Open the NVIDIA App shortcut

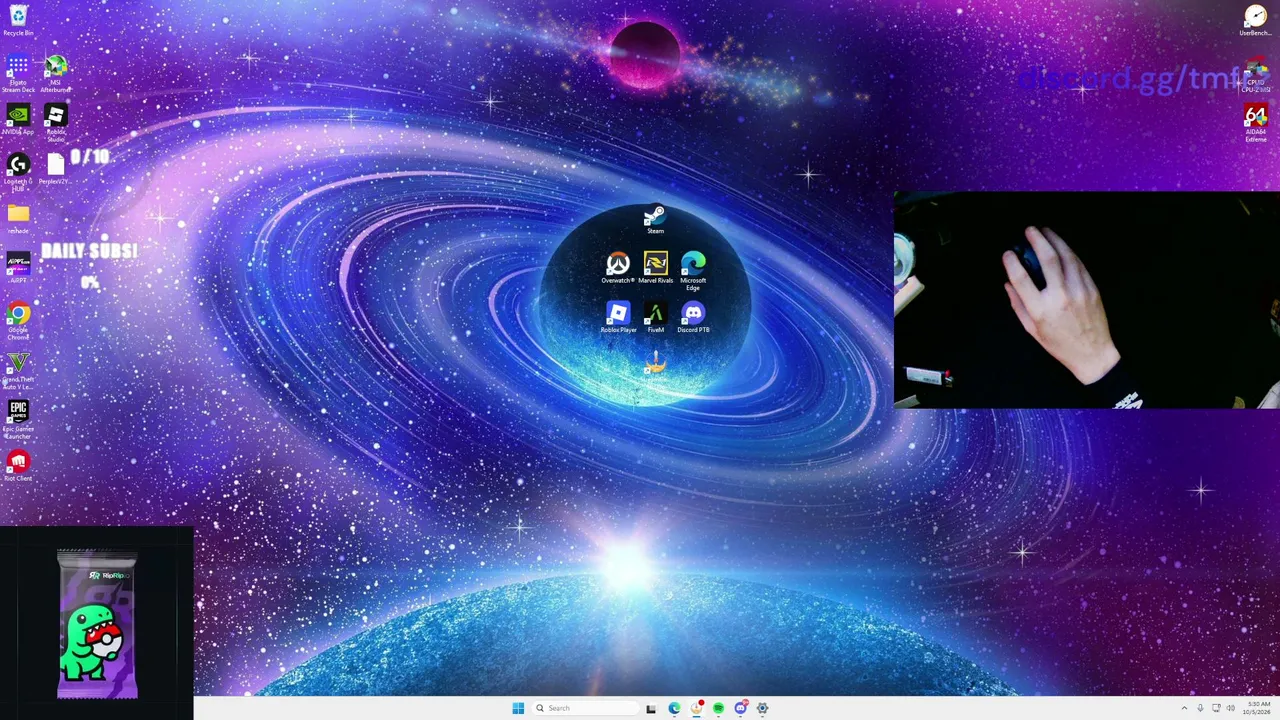(x=18, y=120)
